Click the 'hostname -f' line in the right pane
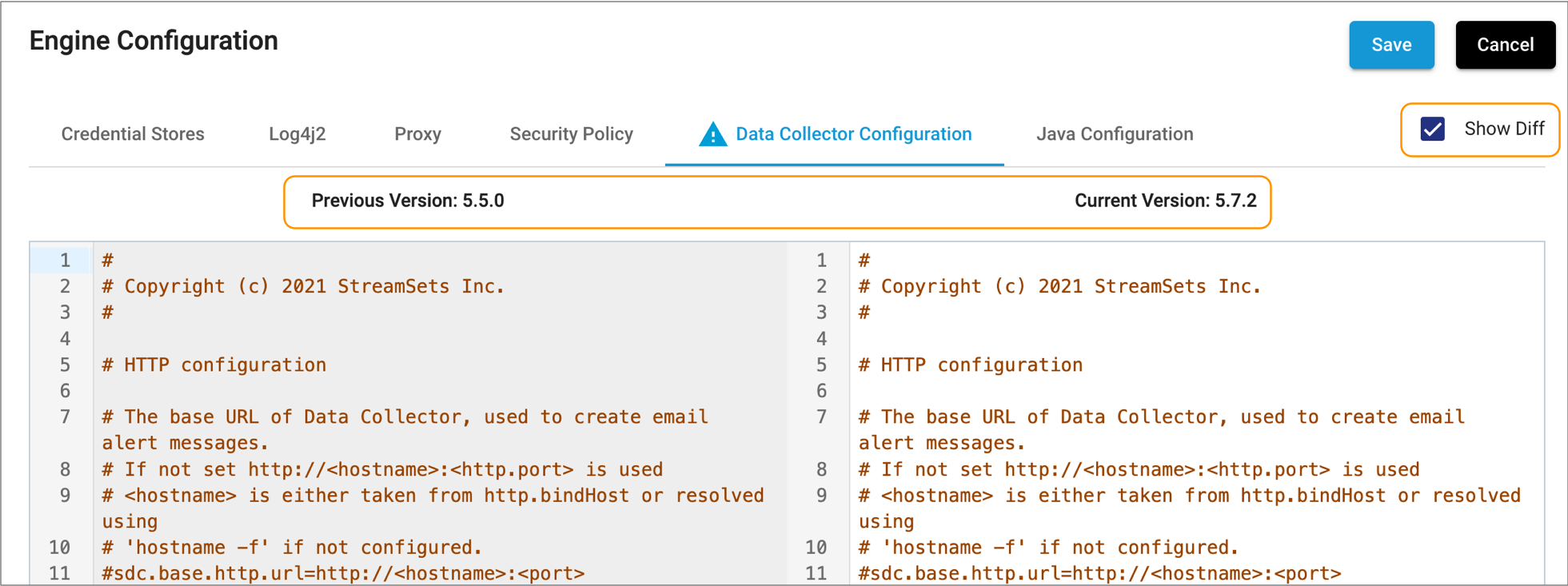 (x=1048, y=548)
